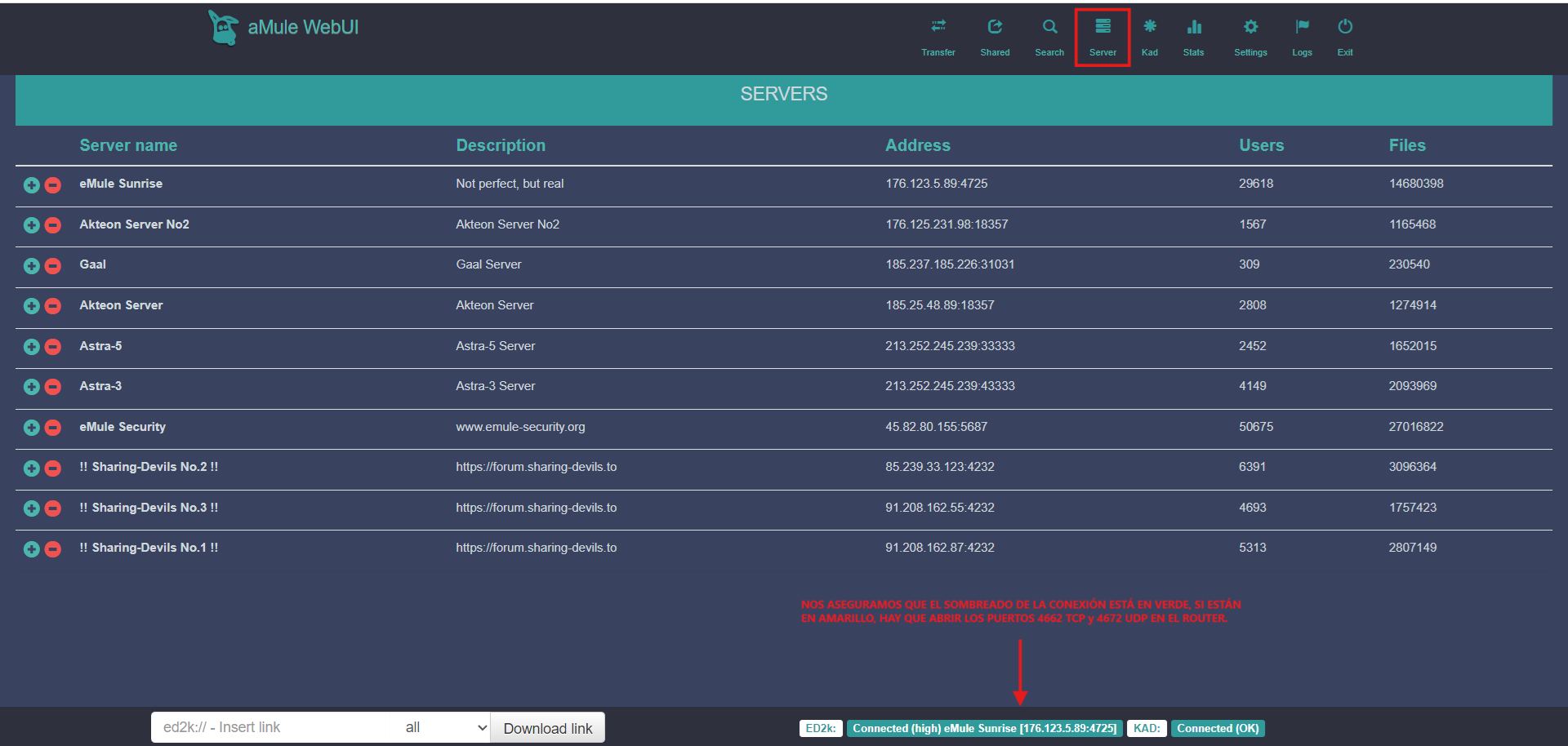Image resolution: width=1568 pixels, height=746 pixels.
Task: Click description www.emule-security.org
Action: click(520, 427)
